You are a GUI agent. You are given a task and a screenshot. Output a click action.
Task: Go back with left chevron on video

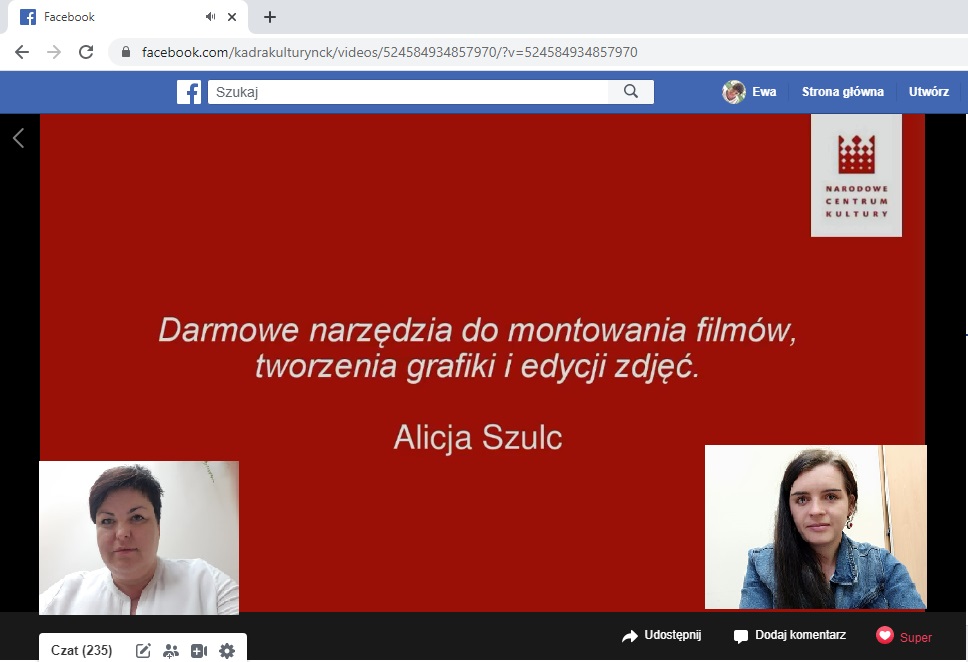coord(18,138)
